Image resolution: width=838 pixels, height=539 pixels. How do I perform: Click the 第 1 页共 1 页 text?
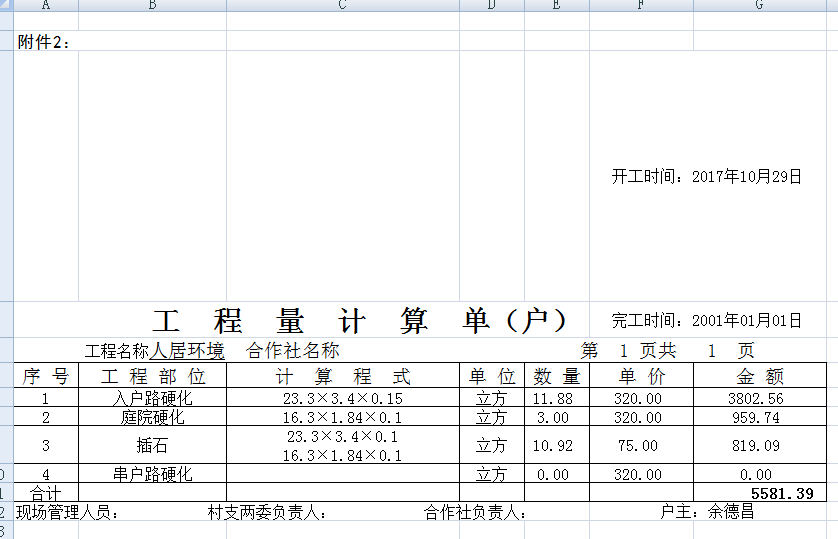(x=668, y=351)
